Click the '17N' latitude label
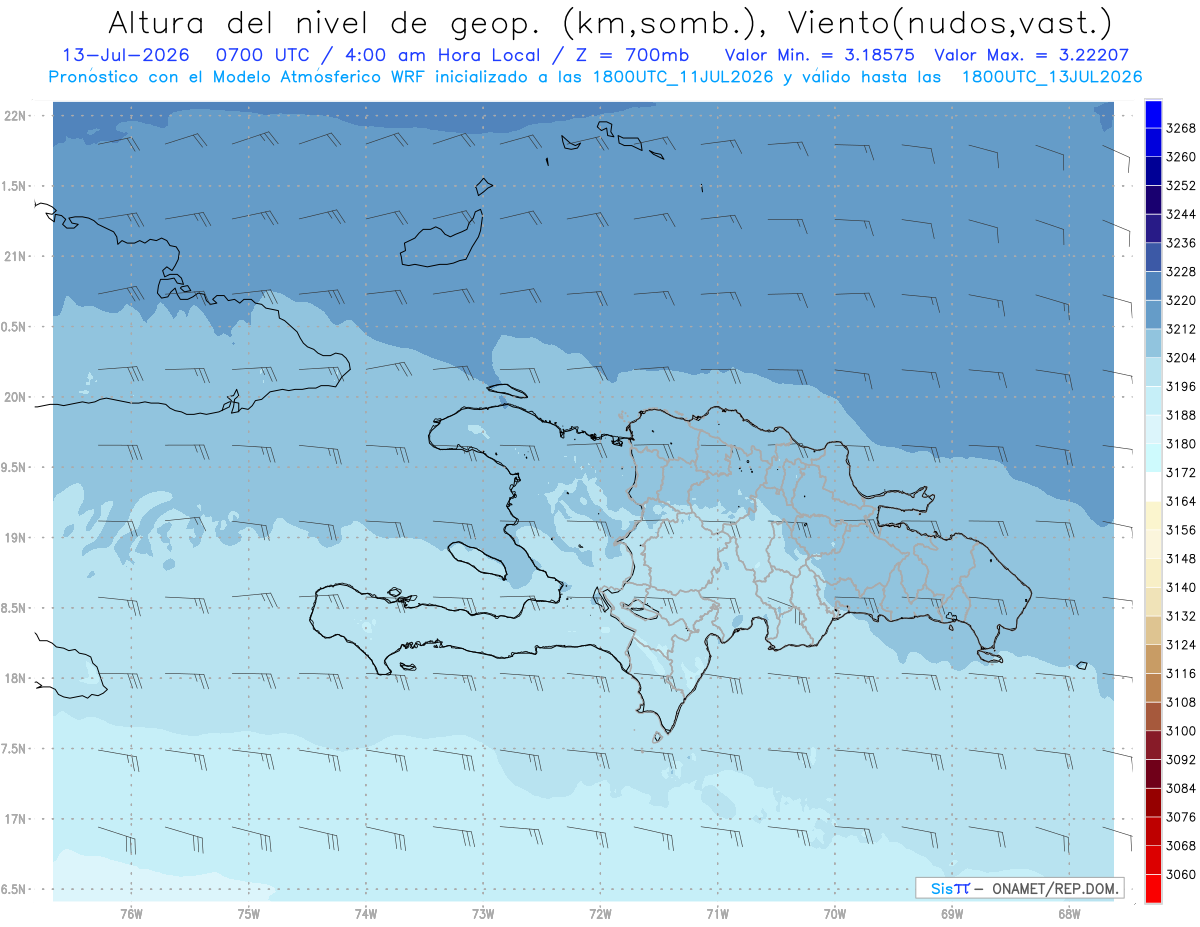The image size is (1200, 927). 14,819
